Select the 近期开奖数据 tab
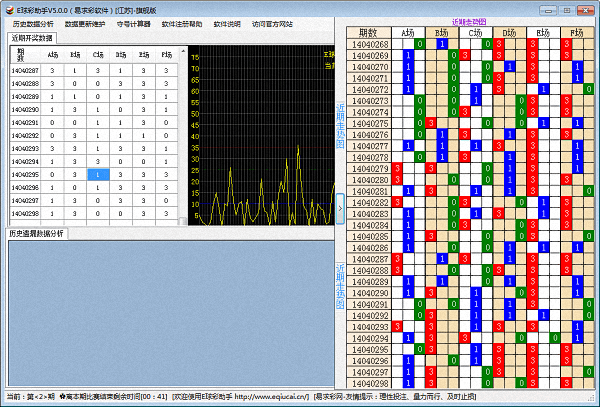600x407 pixels. pyautogui.click(x=32, y=38)
